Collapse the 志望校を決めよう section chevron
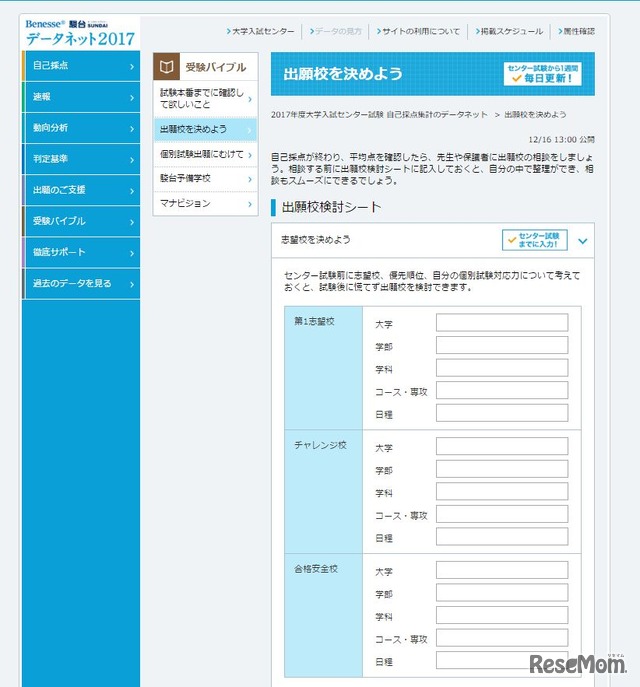The image size is (640, 687). point(583,241)
